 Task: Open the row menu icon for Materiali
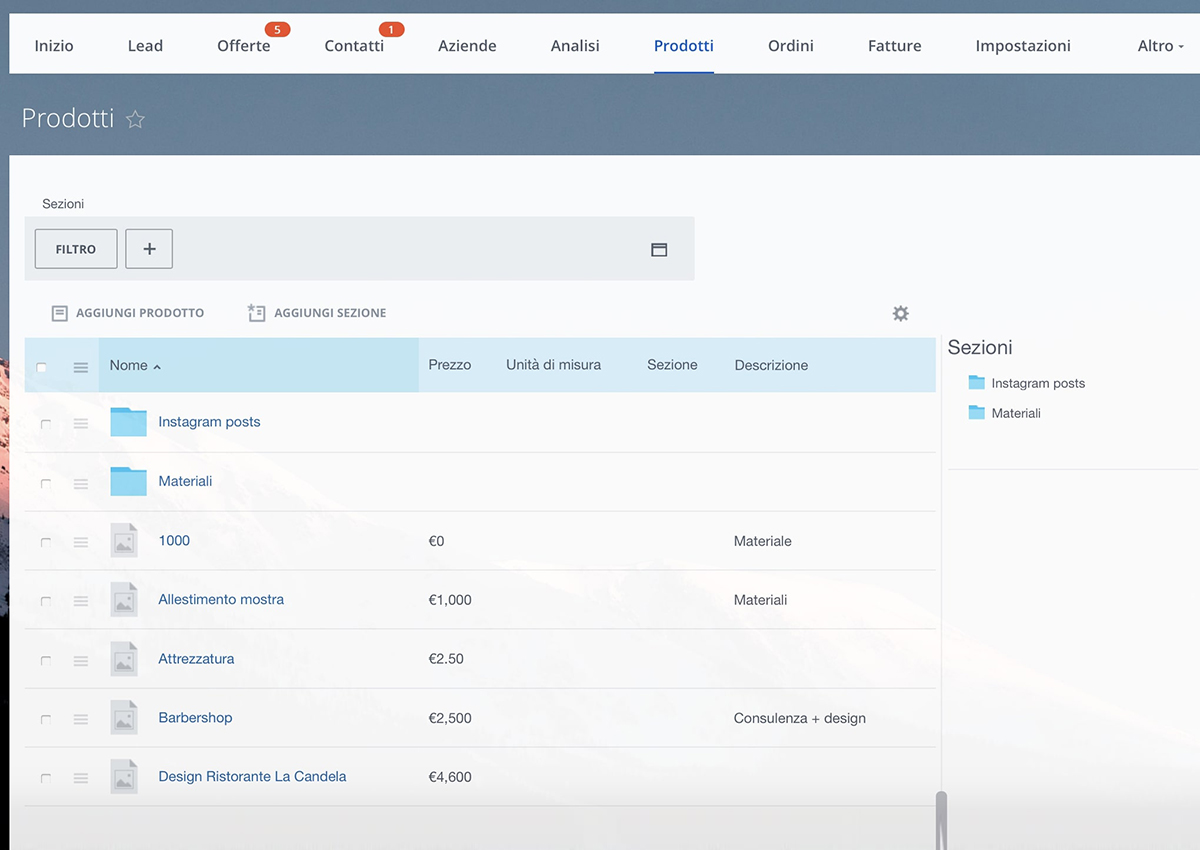pyautogui.click(x=81, y=484)
